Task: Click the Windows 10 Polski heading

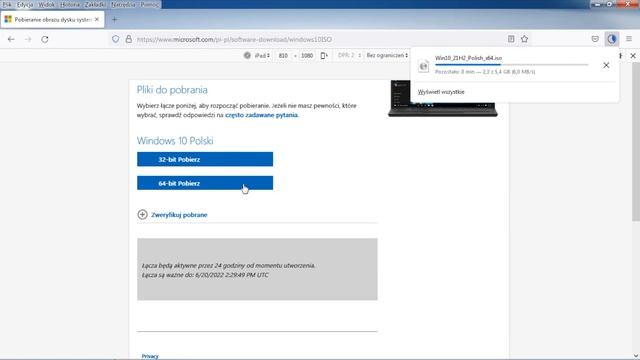Action: click(175, 141)
